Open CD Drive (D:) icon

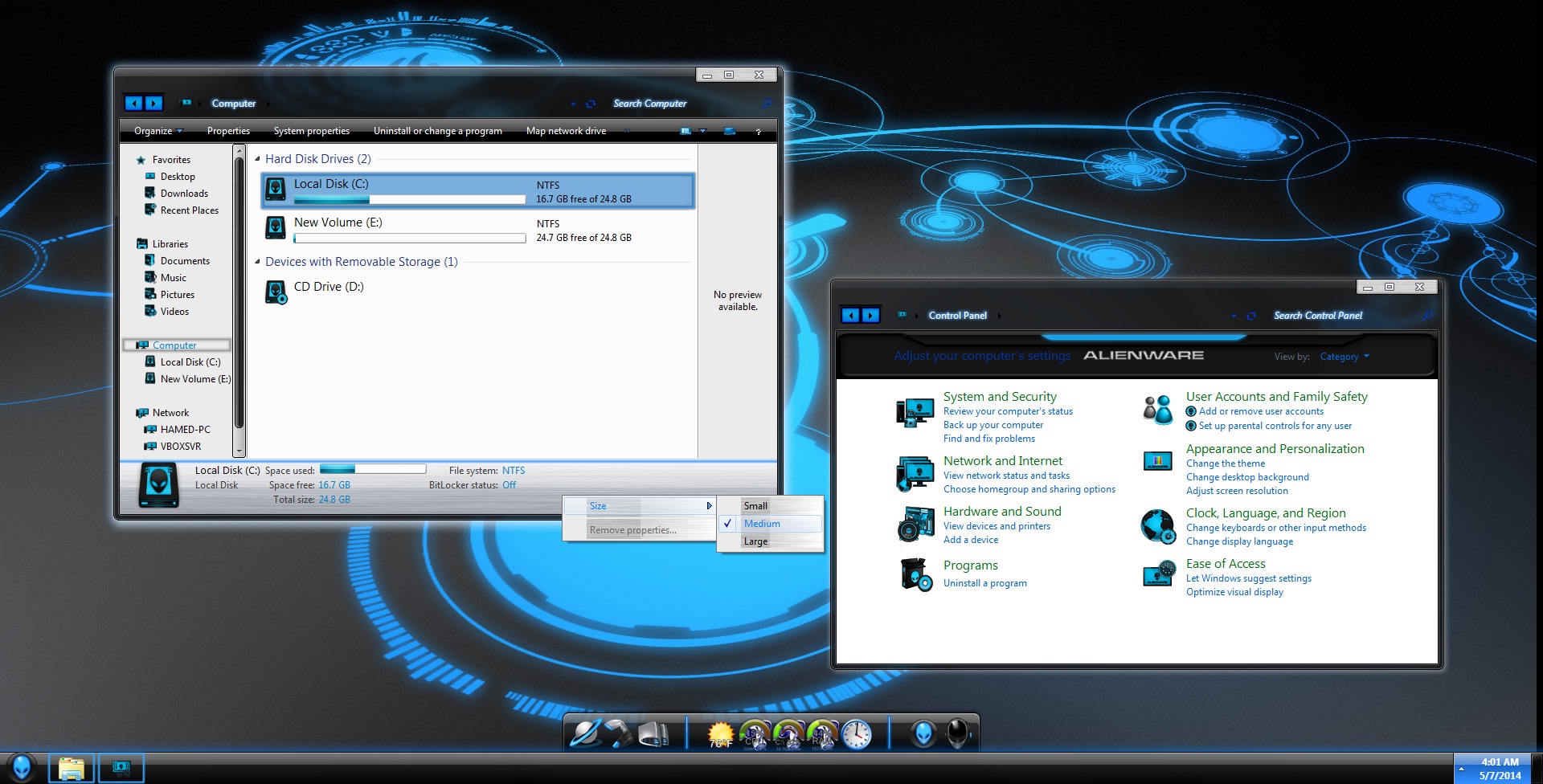tap(276, 292)
